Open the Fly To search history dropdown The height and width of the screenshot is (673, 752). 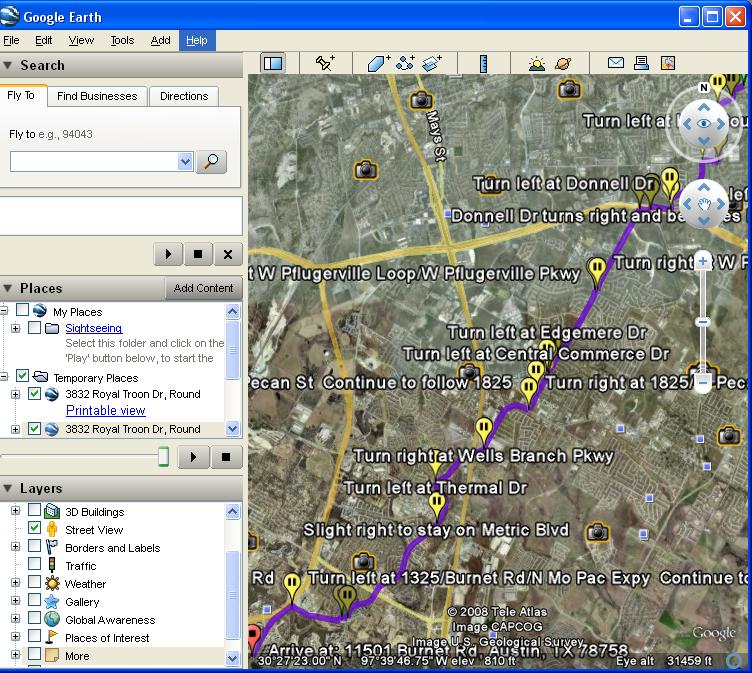tap(185, 162)
